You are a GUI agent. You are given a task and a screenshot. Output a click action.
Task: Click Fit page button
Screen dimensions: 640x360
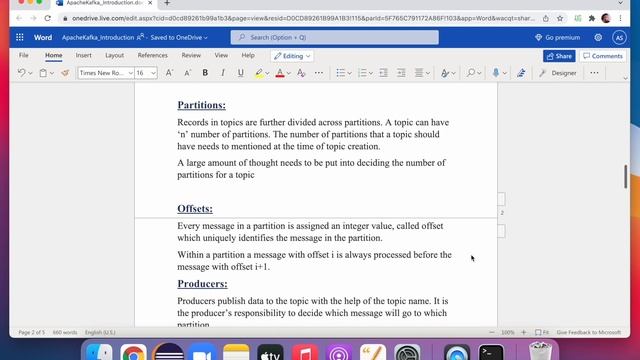click(x=542, y=332)
